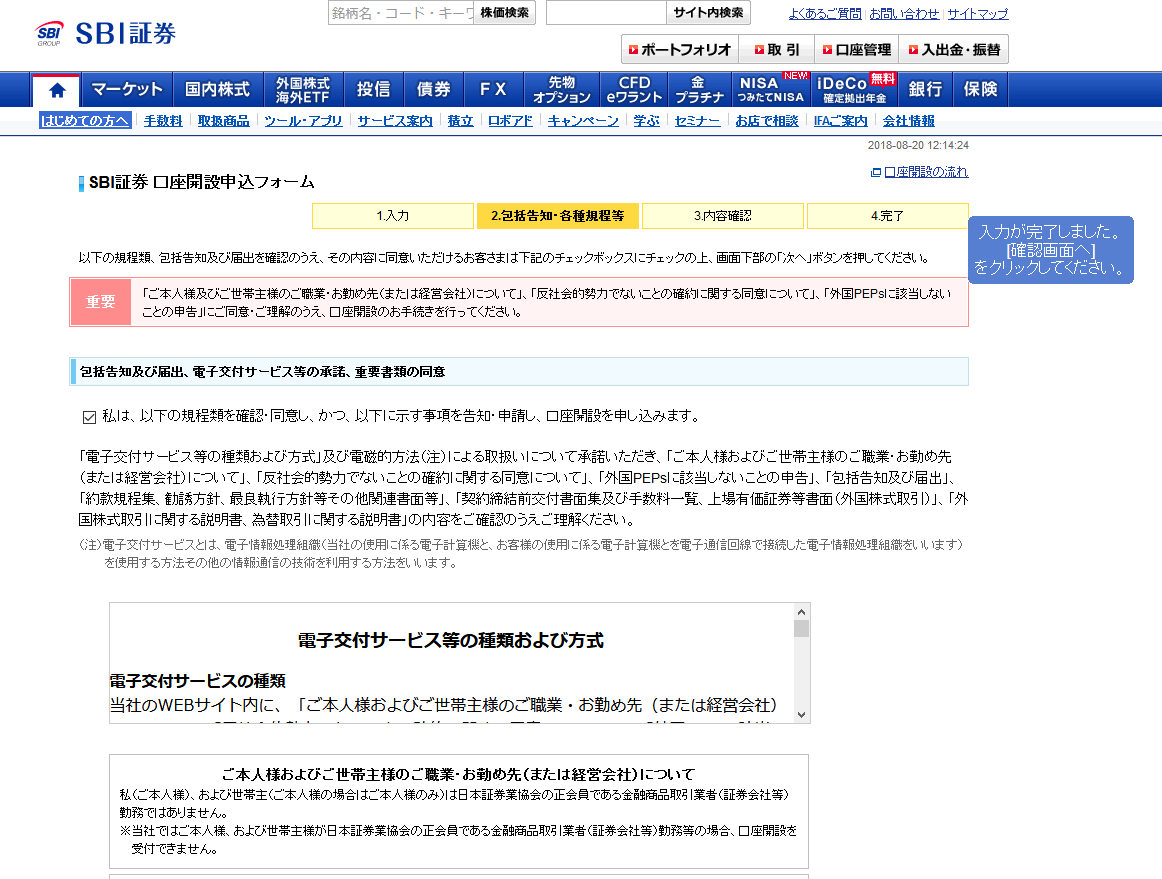Click キャンペーン submenu link

point(583,121)
